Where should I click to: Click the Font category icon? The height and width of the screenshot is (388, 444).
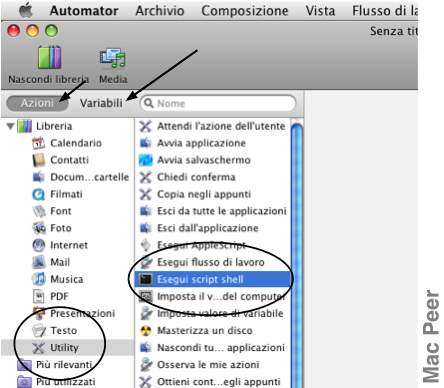(38, 211)
